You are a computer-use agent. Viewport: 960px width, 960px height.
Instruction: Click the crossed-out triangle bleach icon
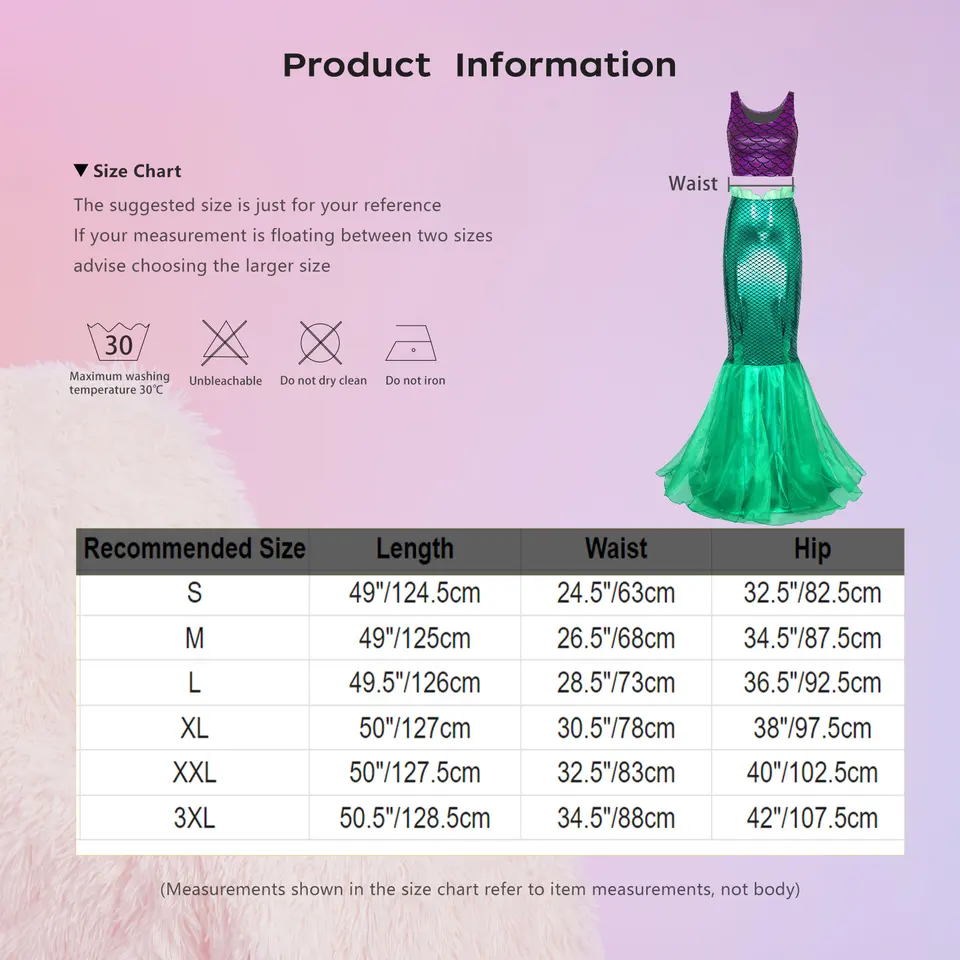coord(225,342)
